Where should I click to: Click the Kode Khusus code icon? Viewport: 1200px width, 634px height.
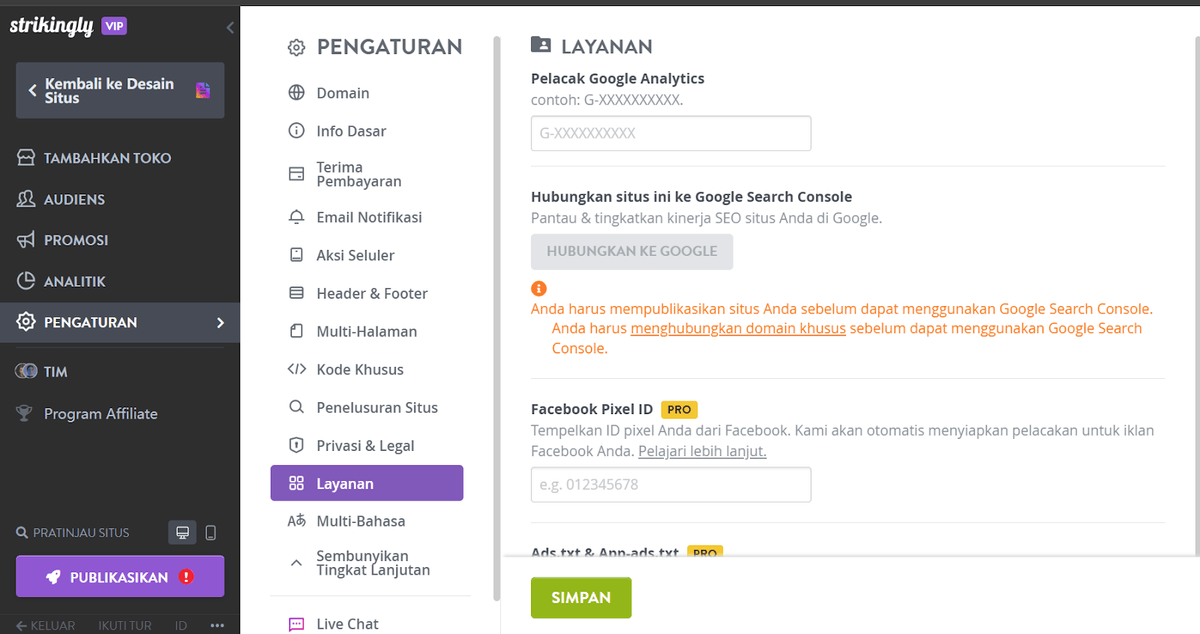pyautogui.click(x=296, y=369)
